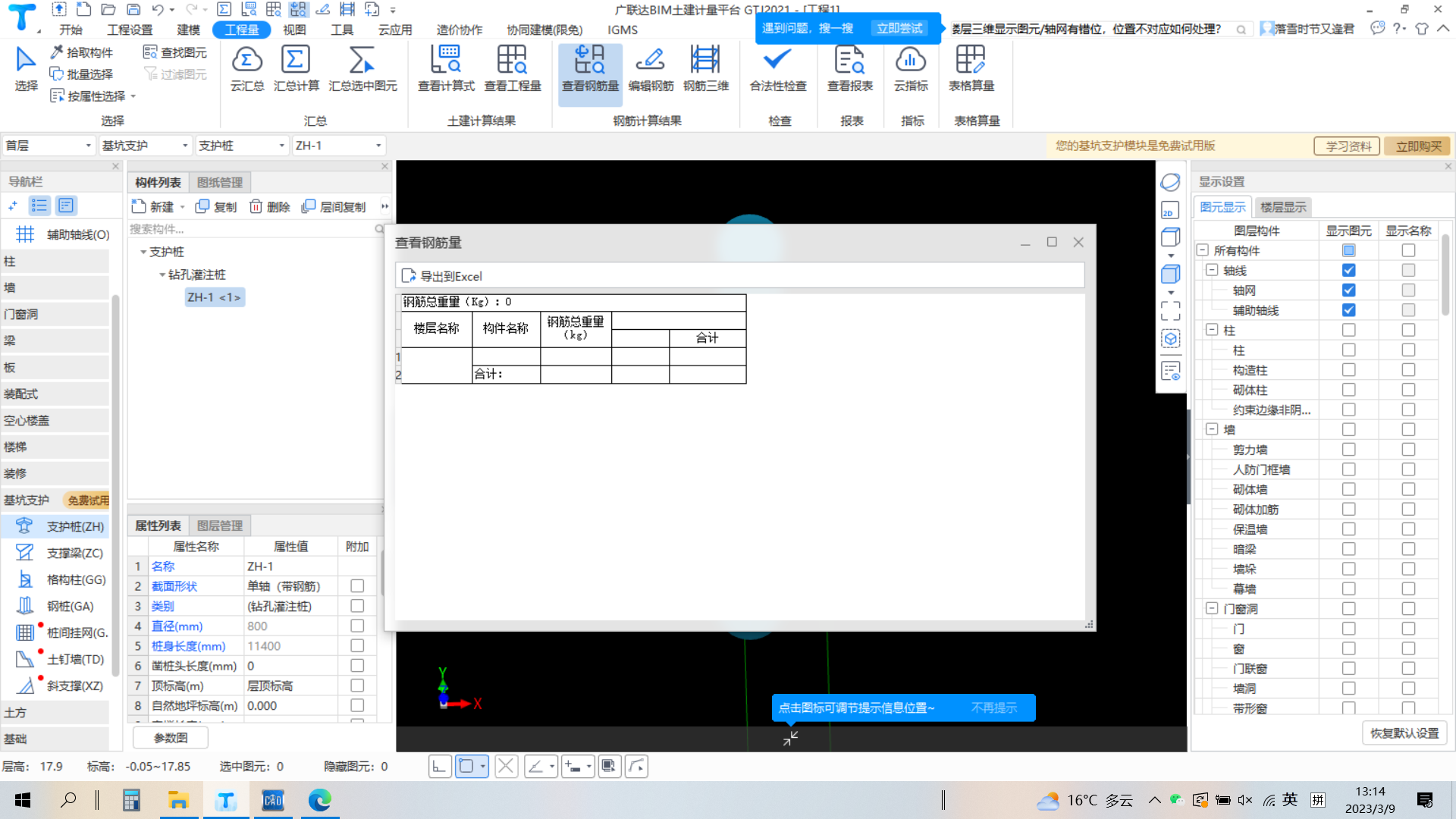Run the 合法性检查 validity check
Screen dimensions: 1456x819
click(778, 69)
